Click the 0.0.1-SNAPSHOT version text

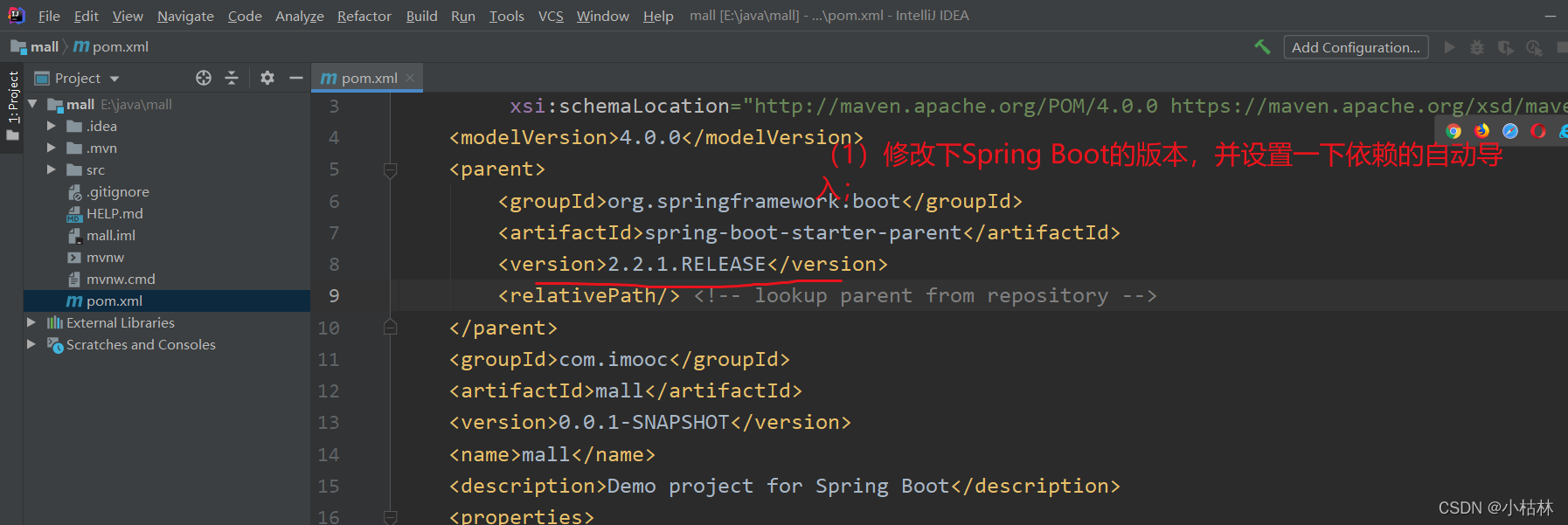tap(643, 422)
